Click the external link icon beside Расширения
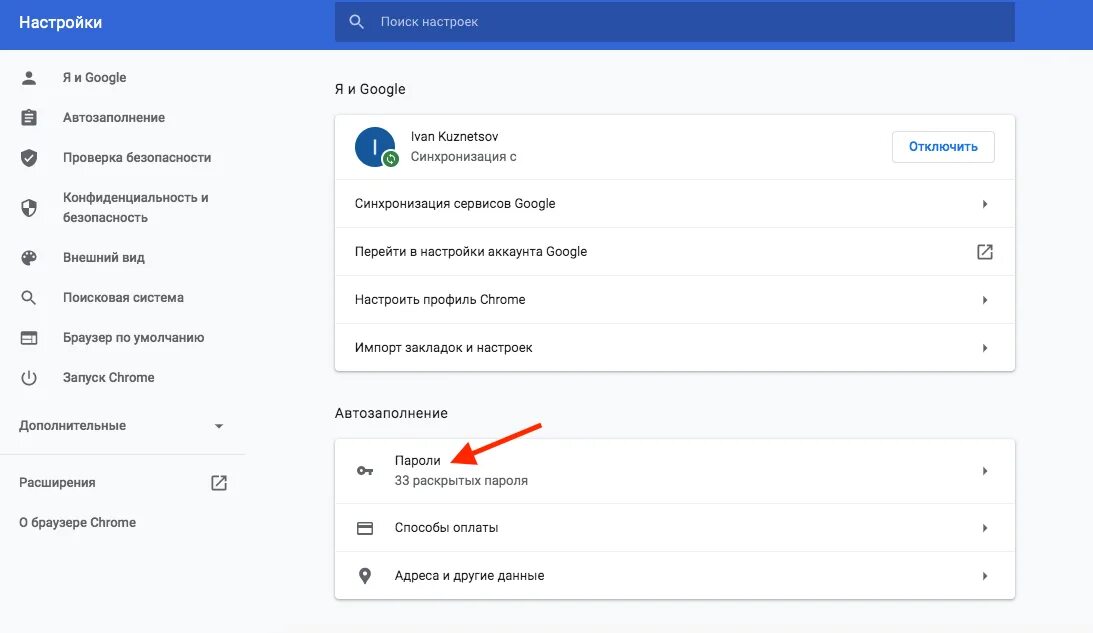 (219, 482)
